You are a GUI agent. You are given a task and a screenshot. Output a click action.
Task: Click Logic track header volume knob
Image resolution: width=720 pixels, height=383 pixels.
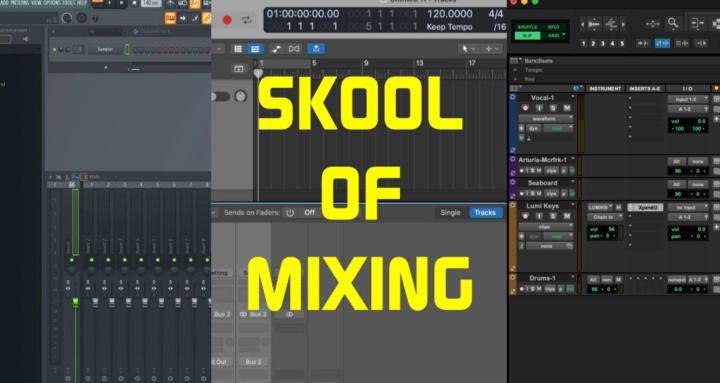[240, 96]
